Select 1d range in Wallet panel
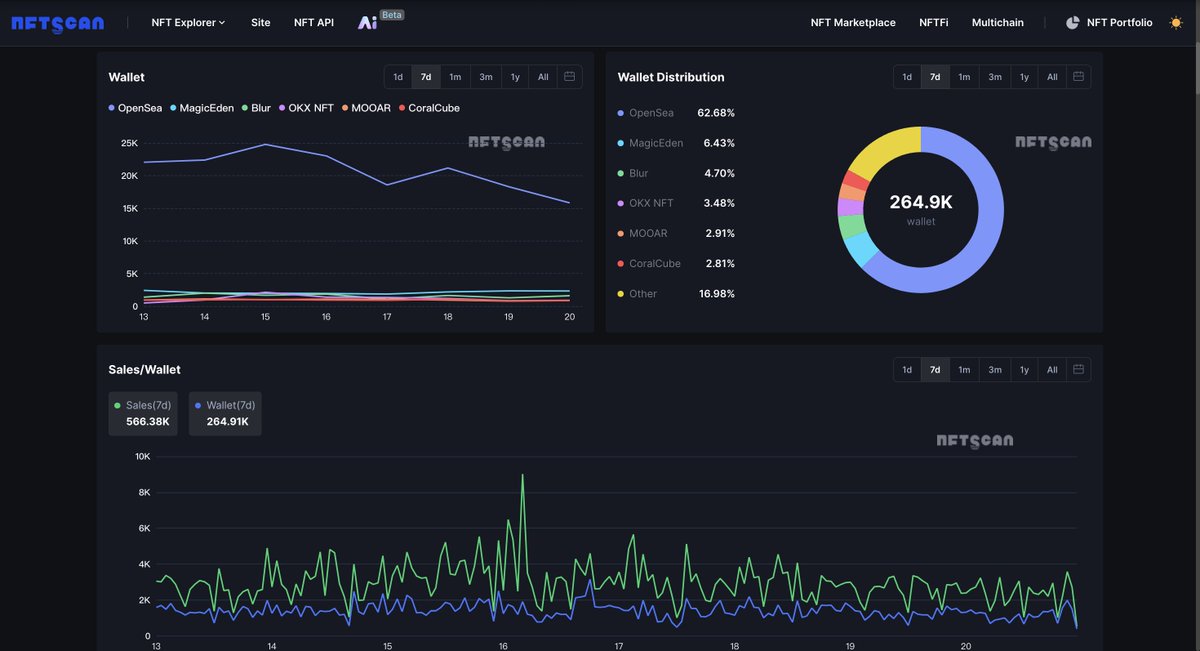Screen dimensions: 1200x651 pos(398,77)
